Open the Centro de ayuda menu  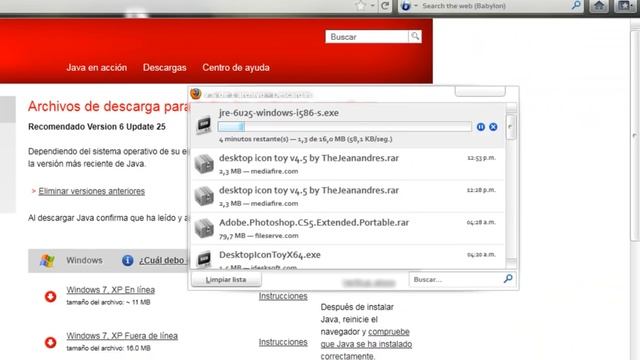(236, 68)
